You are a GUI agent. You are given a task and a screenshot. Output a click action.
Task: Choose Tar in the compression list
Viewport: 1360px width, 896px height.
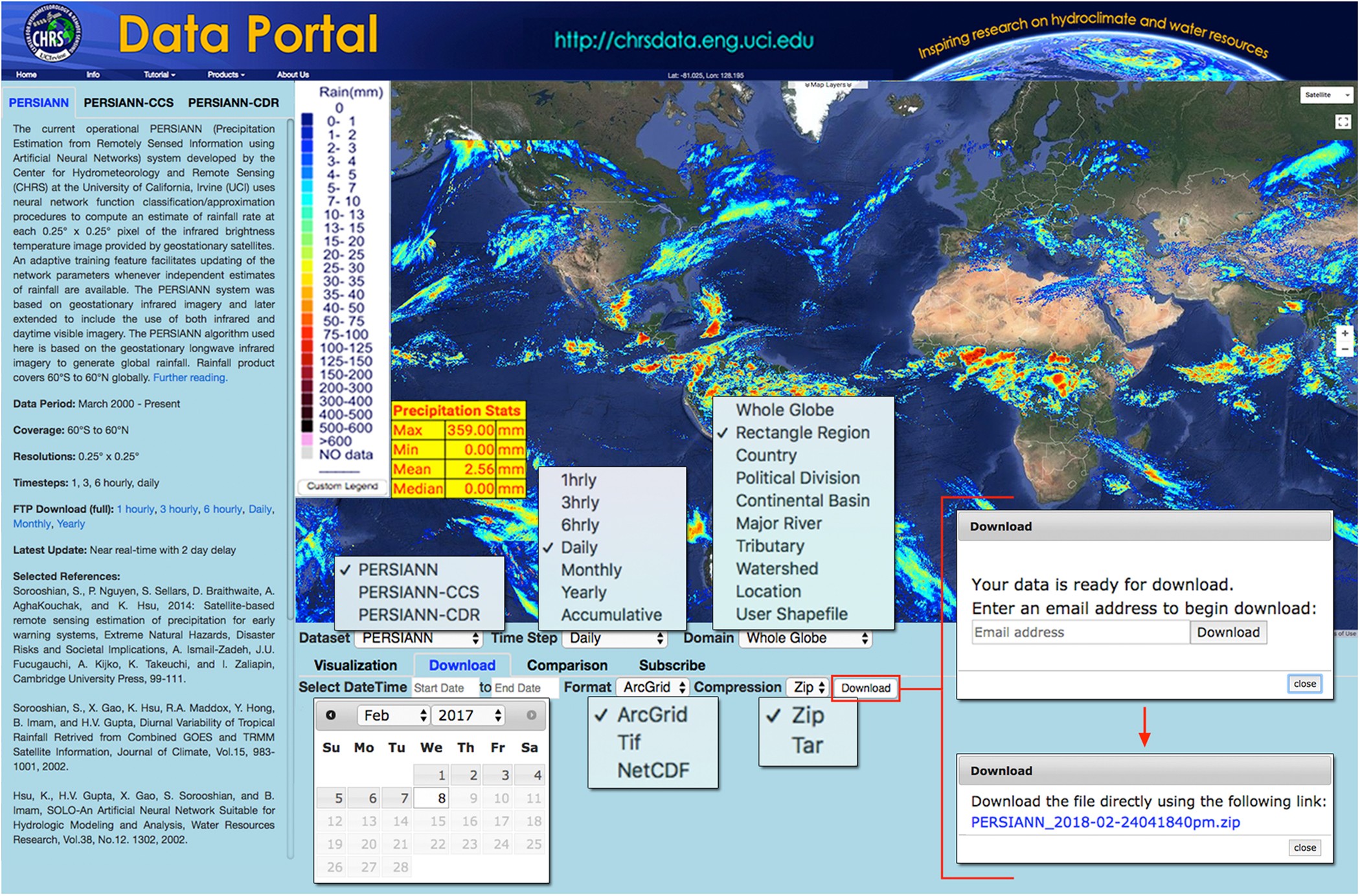807,746
